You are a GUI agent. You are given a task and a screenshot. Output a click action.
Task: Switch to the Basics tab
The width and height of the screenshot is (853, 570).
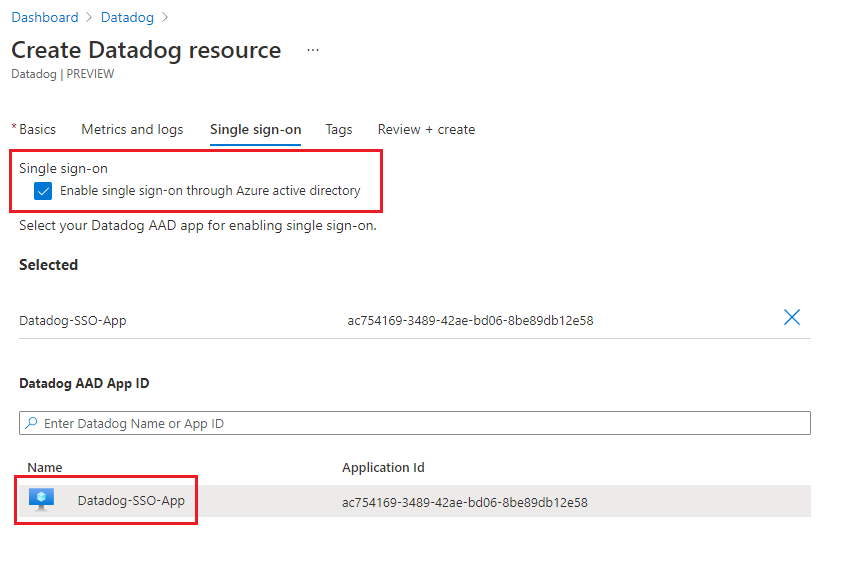tap(37, 129)
